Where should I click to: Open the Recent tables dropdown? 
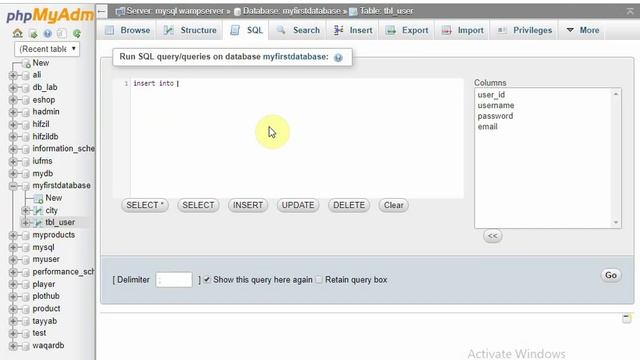(47, 49)
